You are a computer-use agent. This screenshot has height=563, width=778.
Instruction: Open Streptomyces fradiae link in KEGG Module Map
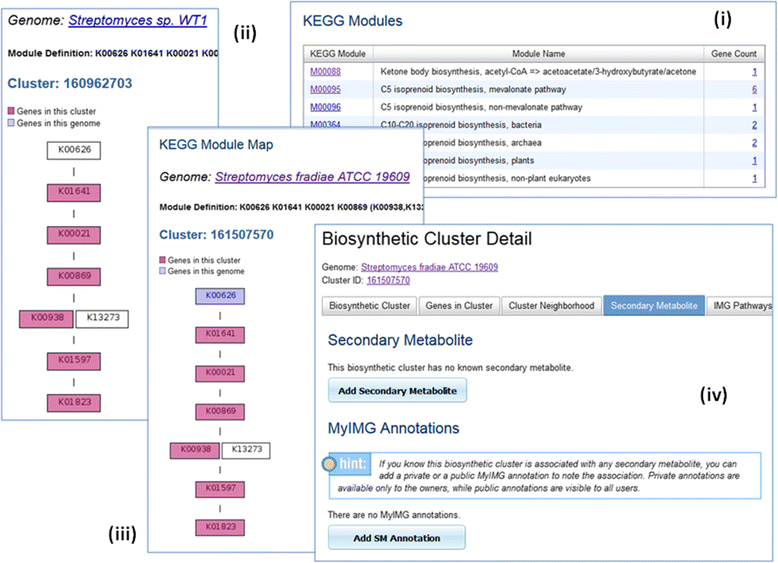tap(312, 177)
